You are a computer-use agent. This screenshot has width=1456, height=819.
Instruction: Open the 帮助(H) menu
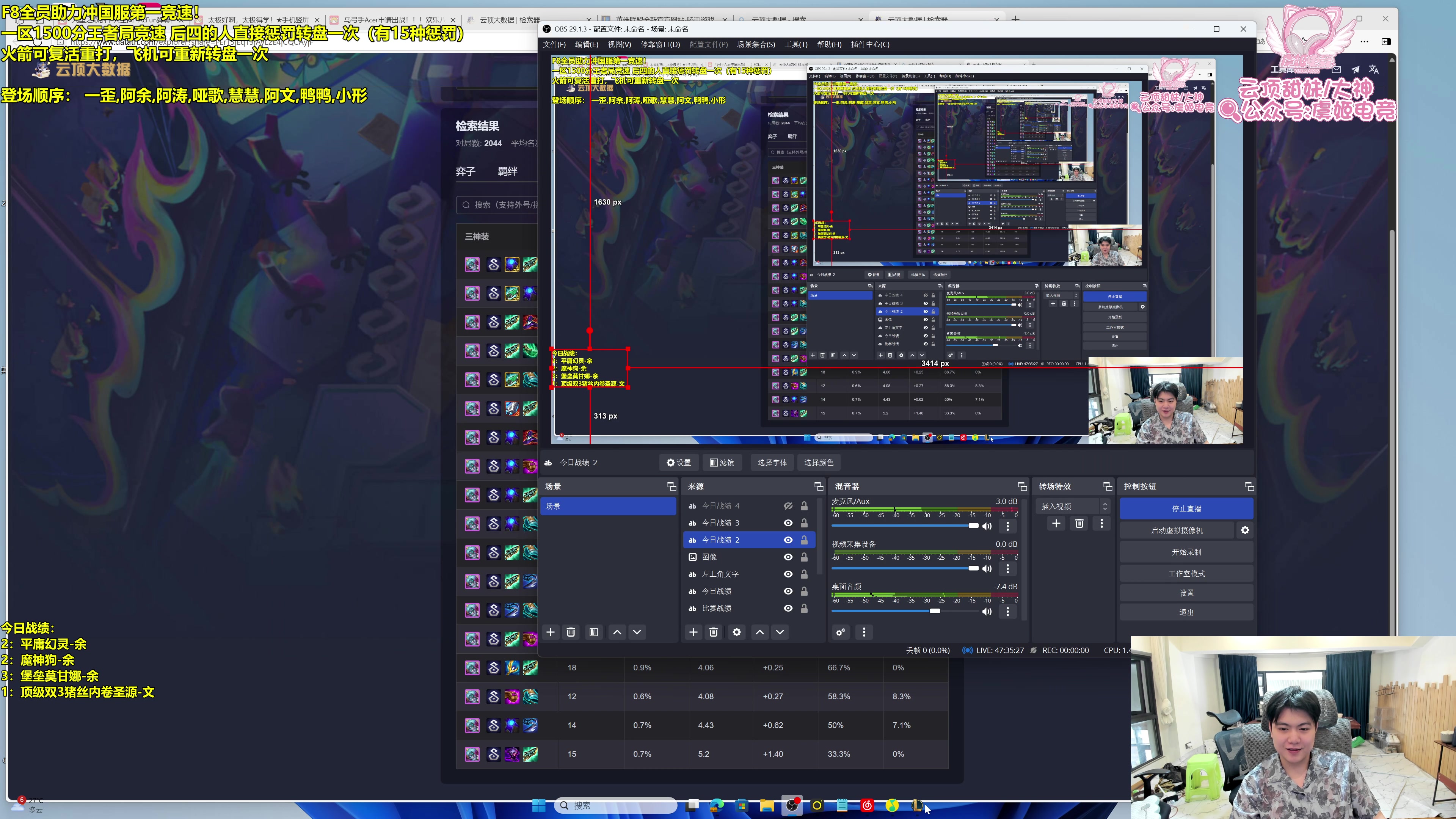(x=828, y=44)
